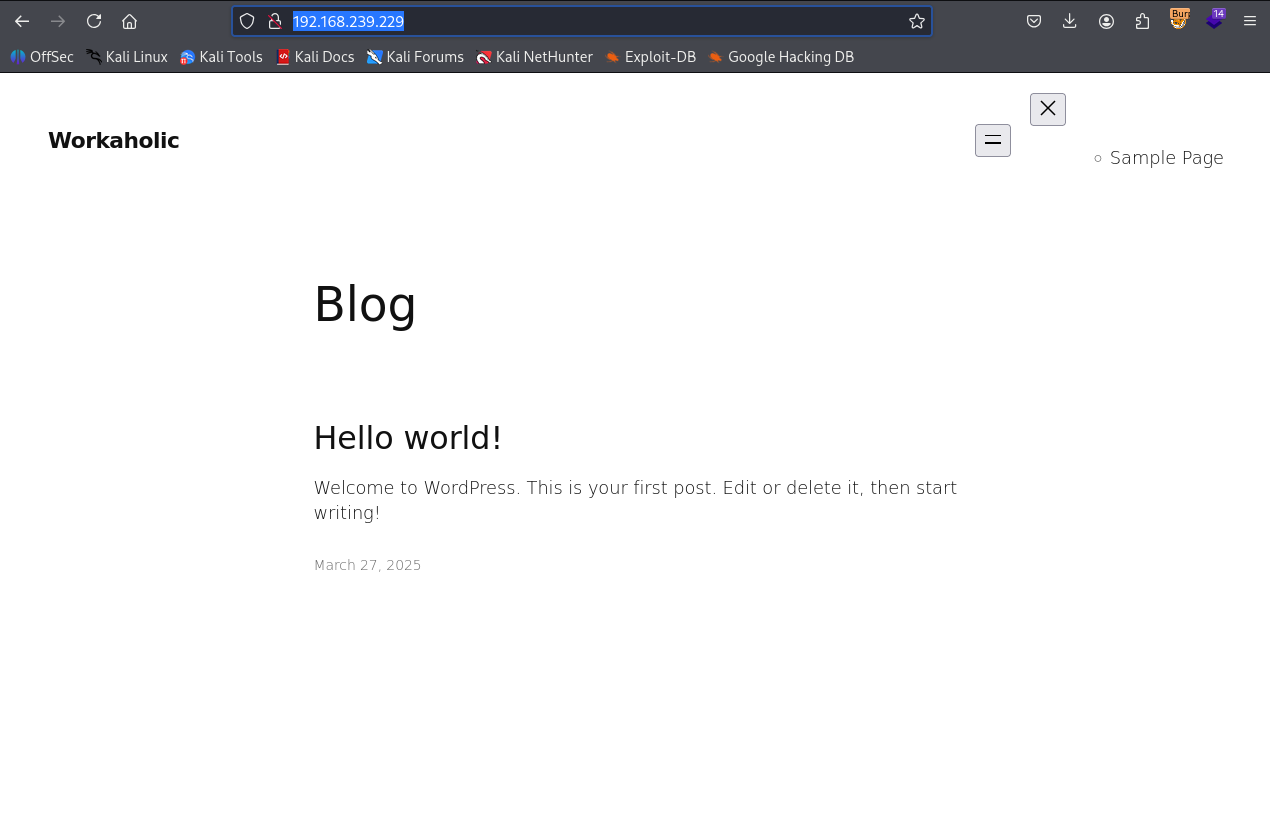1270x828 pixels.
Task: Click the Workaholic site title
Action: pos(113,141)
